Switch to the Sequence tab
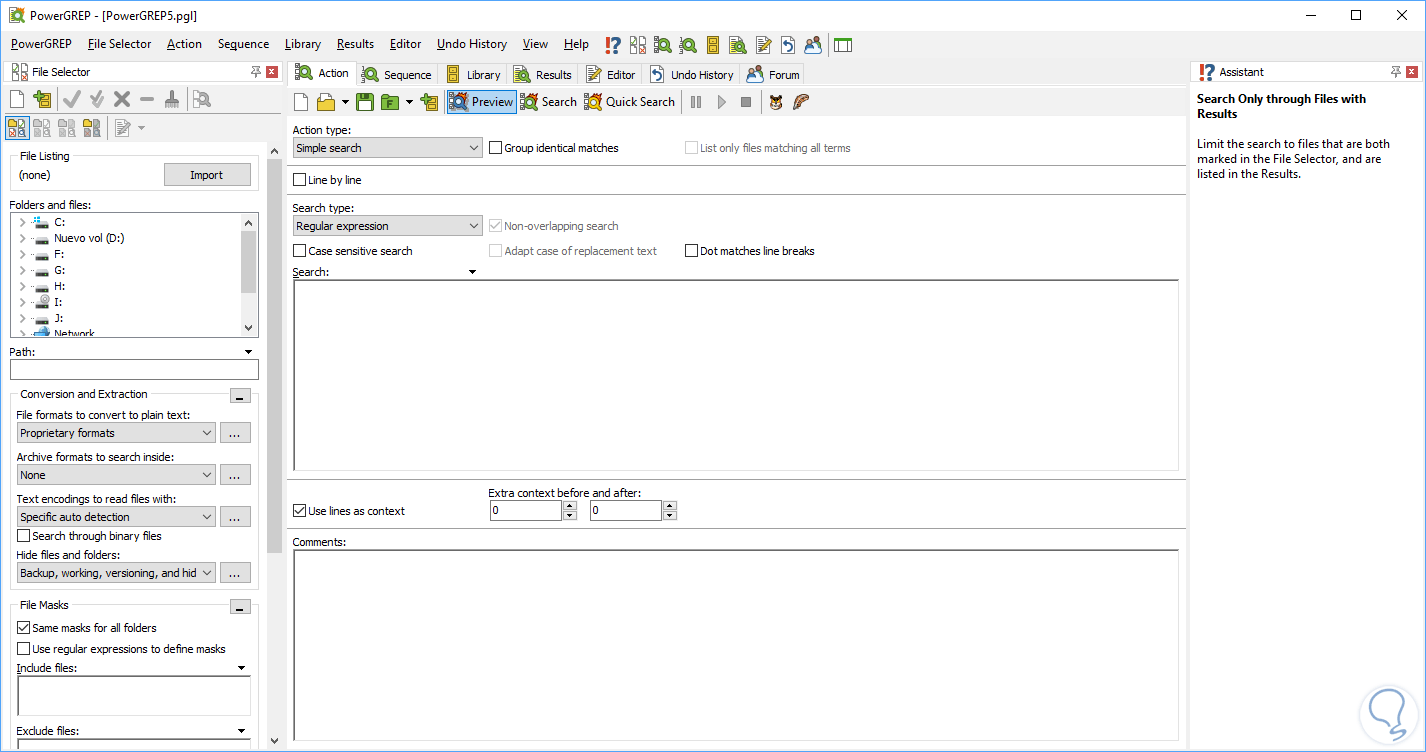Viewport: 1426px width, 752px height. tap(397, 75)
